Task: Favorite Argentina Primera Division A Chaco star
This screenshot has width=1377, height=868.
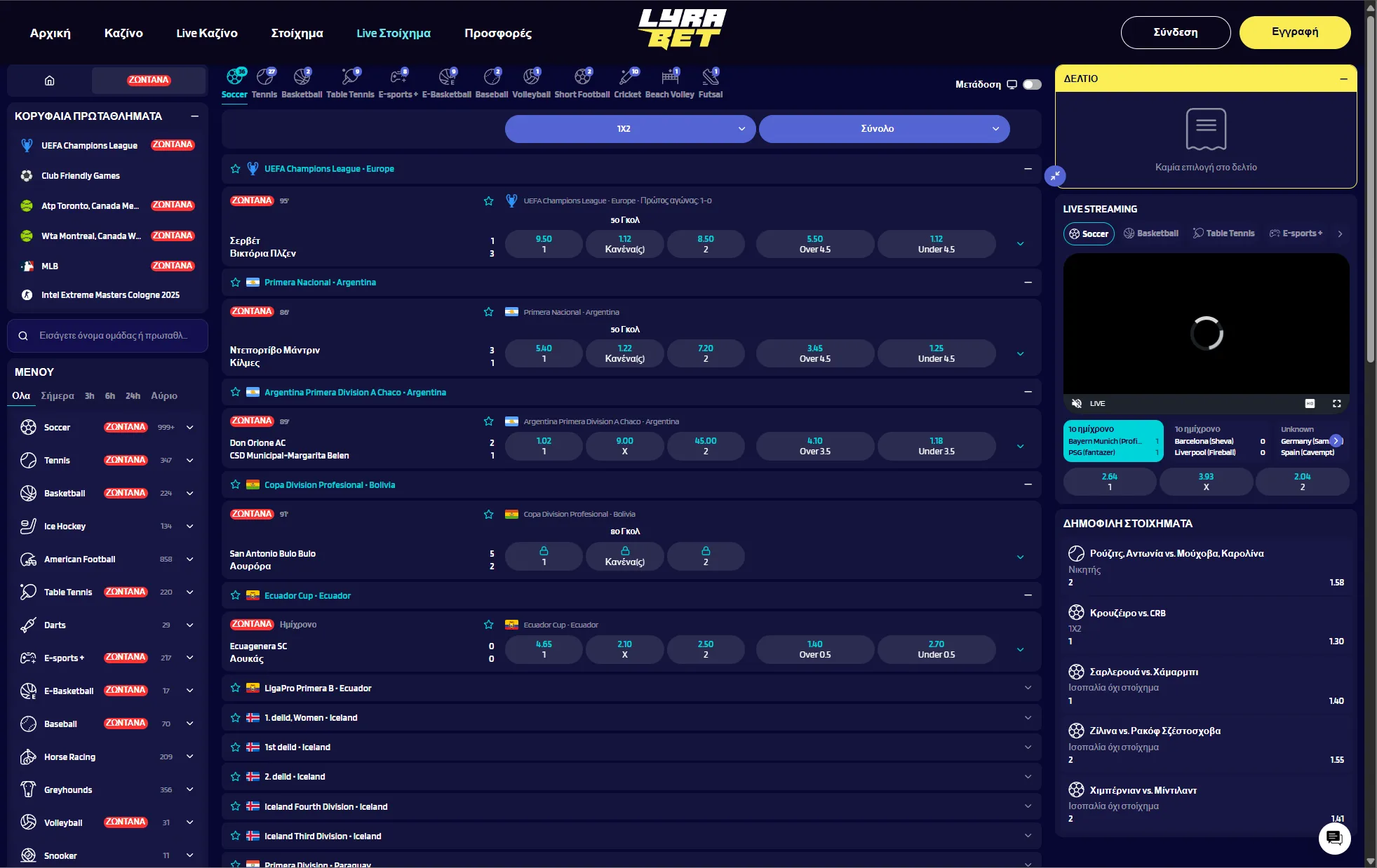Action: 236,392
